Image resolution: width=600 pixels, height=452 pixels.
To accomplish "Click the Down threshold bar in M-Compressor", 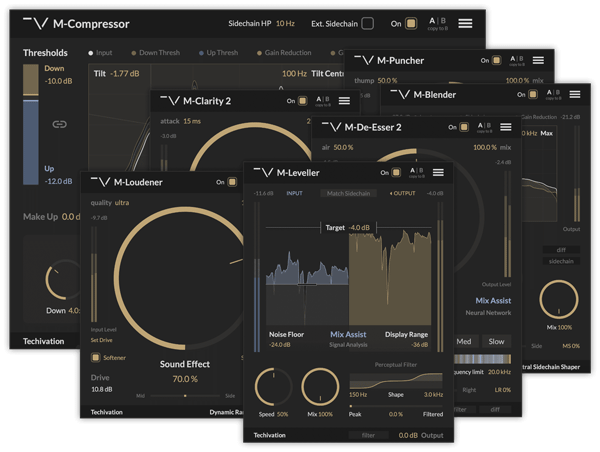I will [31, 80].
